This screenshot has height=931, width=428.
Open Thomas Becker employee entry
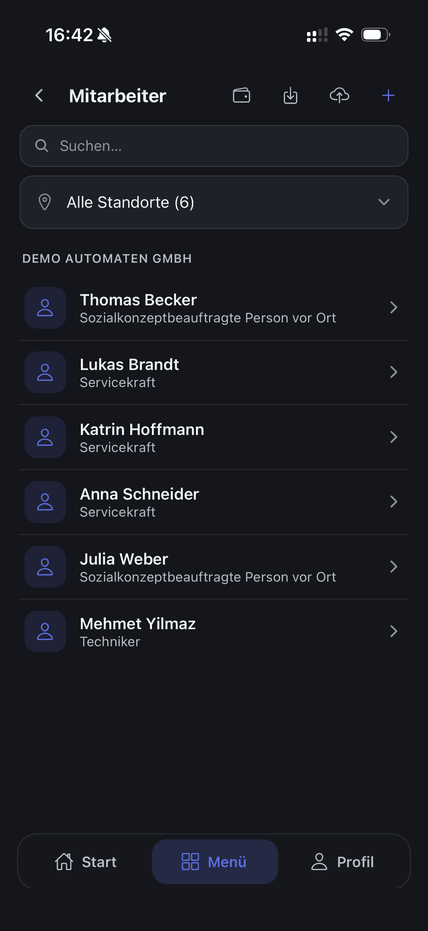(214, 308)
